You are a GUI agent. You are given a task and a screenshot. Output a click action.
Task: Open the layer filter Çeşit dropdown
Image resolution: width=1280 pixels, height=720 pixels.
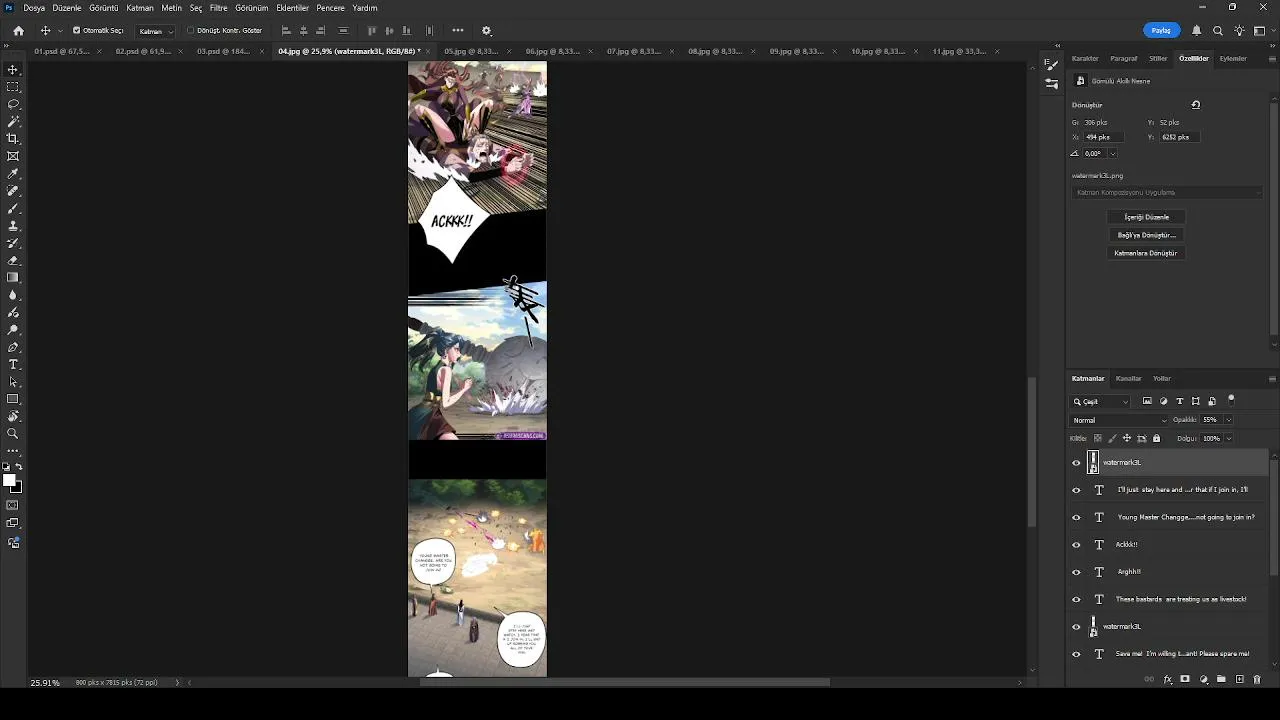1100,401
